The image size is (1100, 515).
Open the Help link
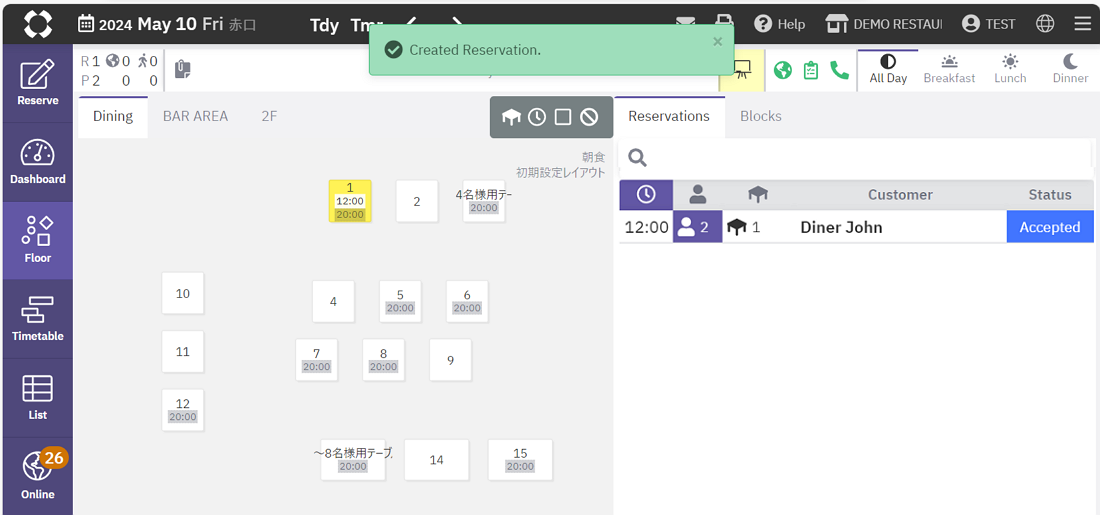780,24
